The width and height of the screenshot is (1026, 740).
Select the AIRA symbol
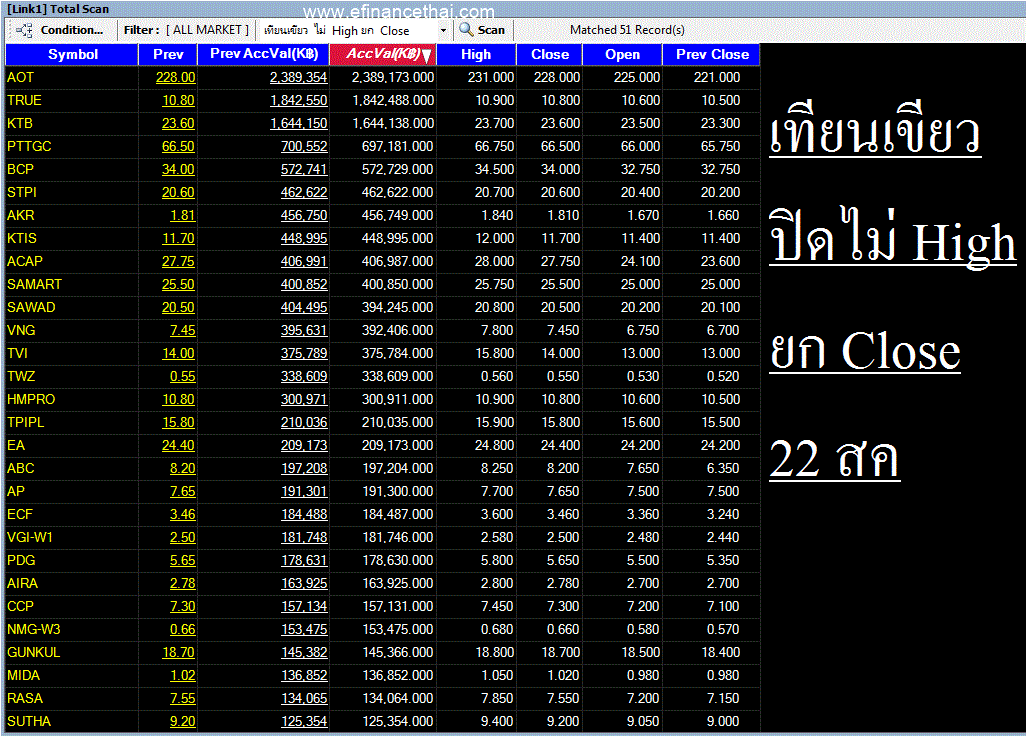(x=22, y=584)
